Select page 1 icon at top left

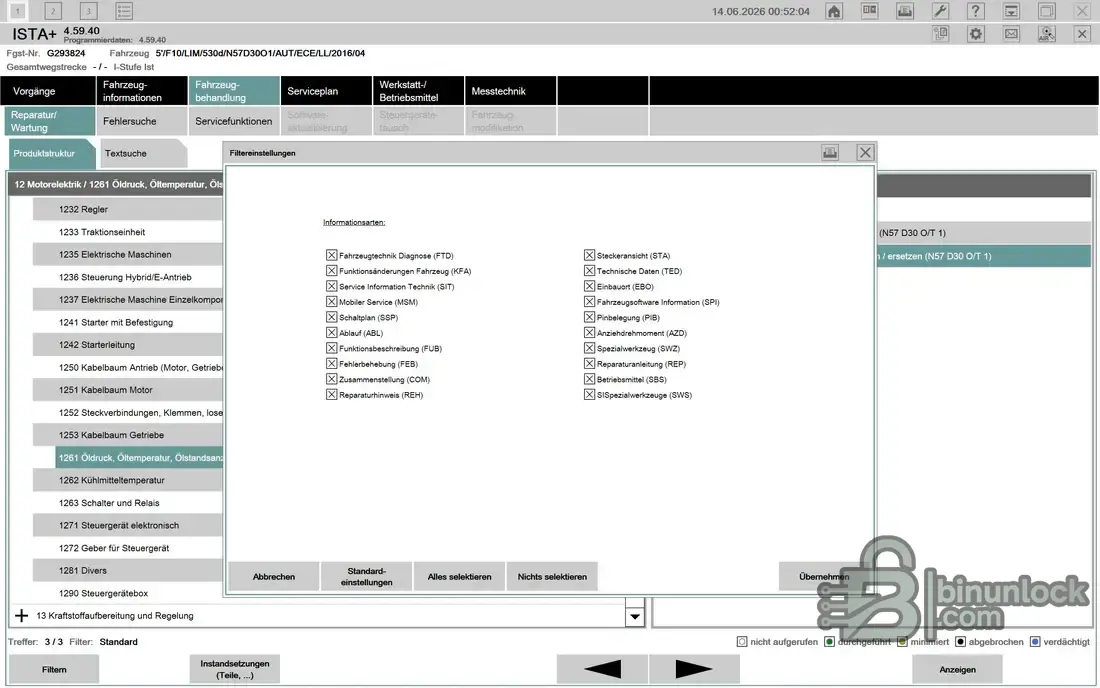(18, 11)
